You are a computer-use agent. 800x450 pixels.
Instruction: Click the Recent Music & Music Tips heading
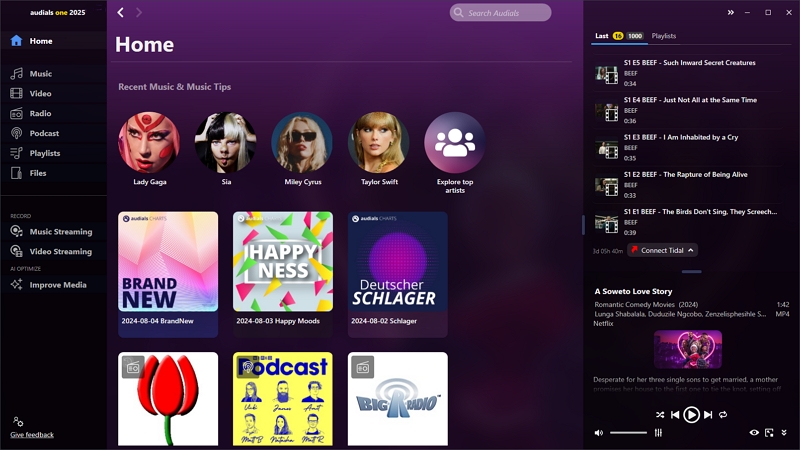tap(174, 87)
